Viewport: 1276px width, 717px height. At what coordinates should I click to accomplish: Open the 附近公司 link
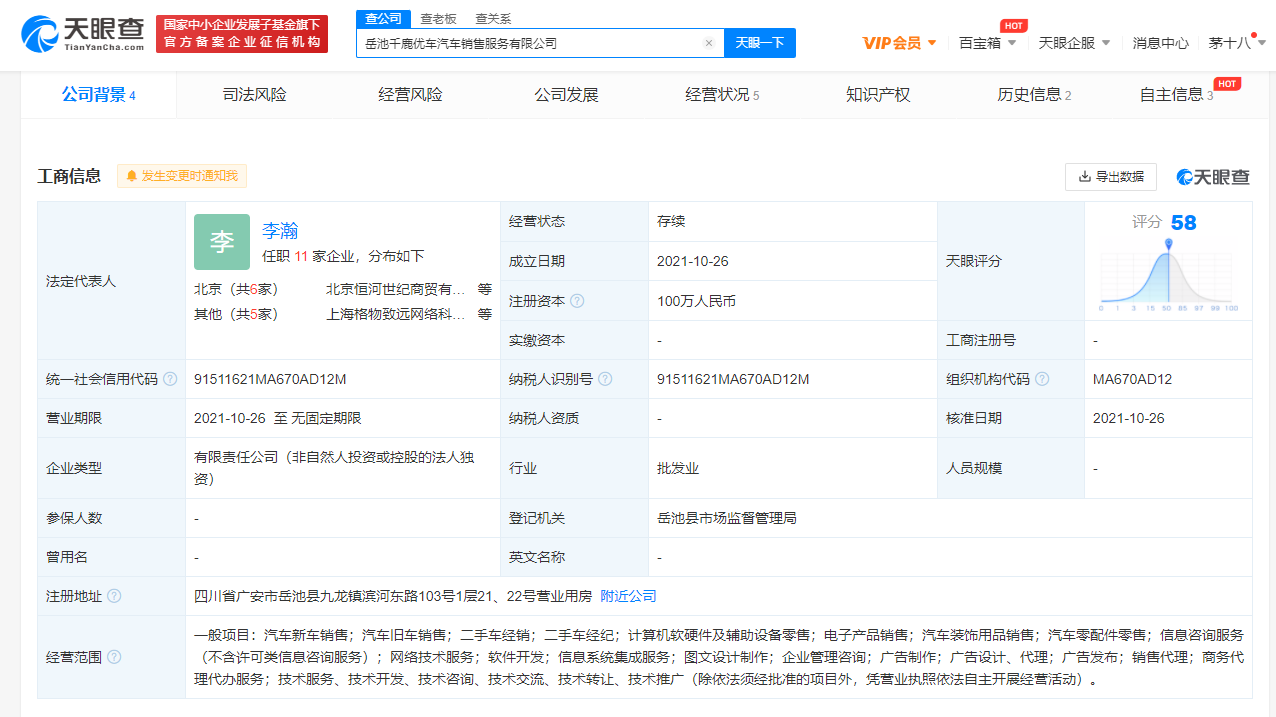[626, 595]
